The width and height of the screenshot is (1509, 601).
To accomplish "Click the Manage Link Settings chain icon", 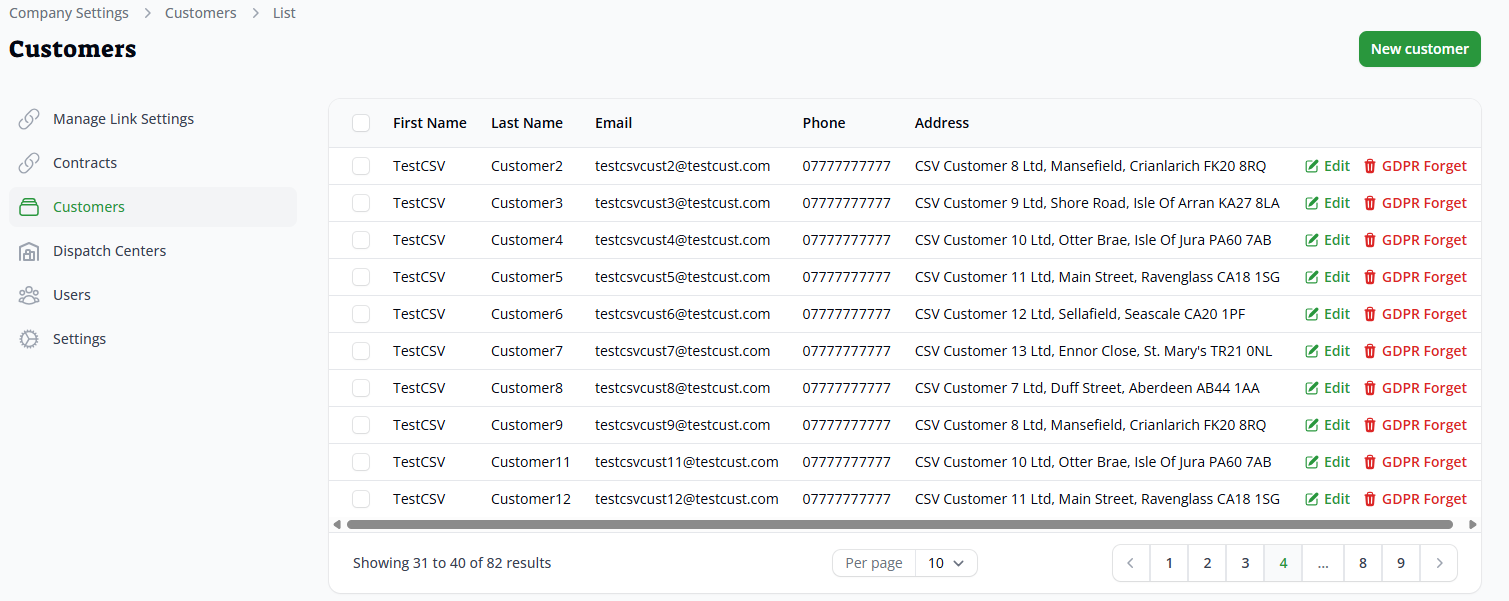I will (30, 119).
